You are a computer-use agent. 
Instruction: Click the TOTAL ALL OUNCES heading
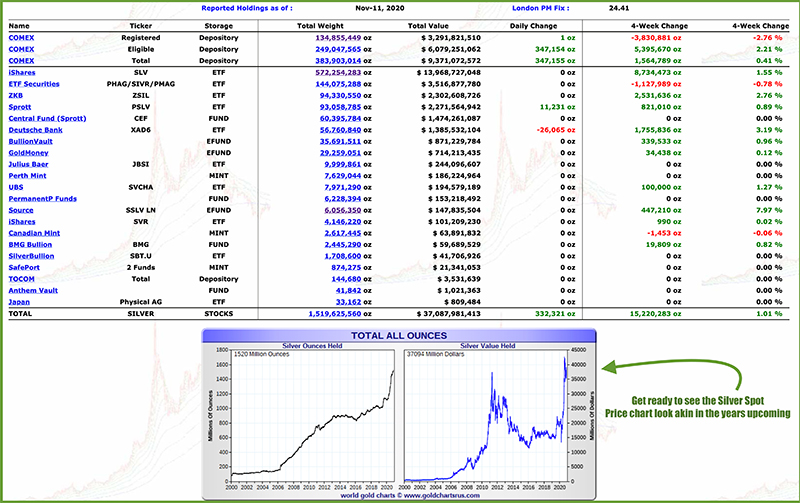(x=399, y=336)
